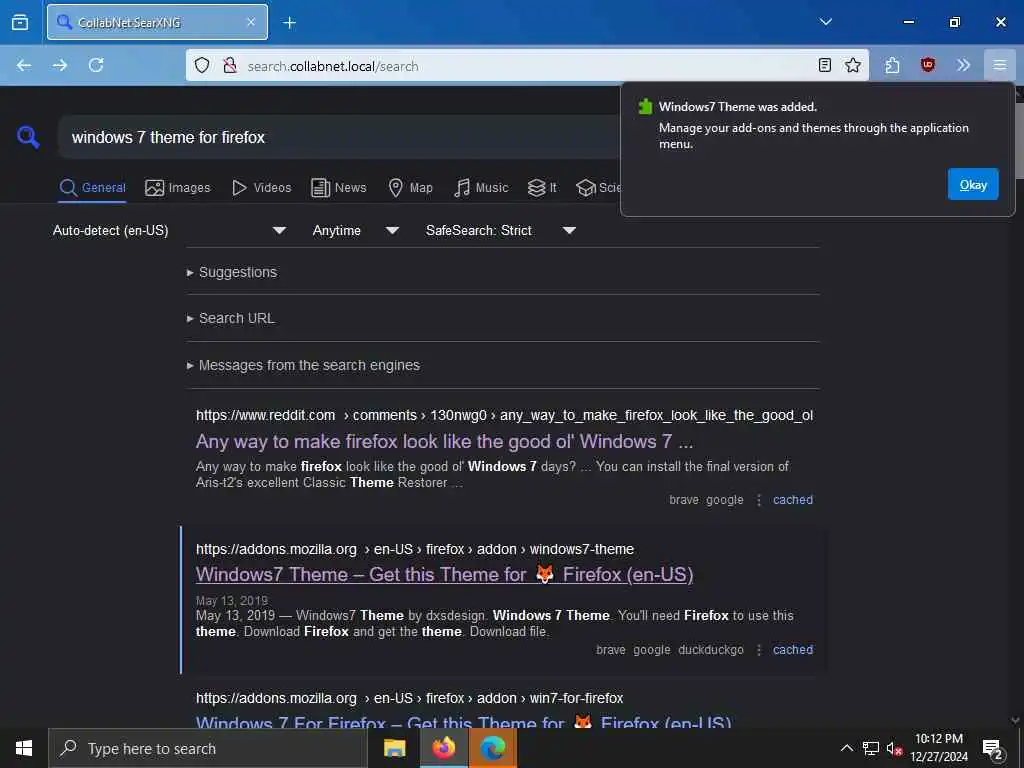Select the General search tab
Image resolution: width=1024 pixels, height=768 pixels.
tap(93, 188)
